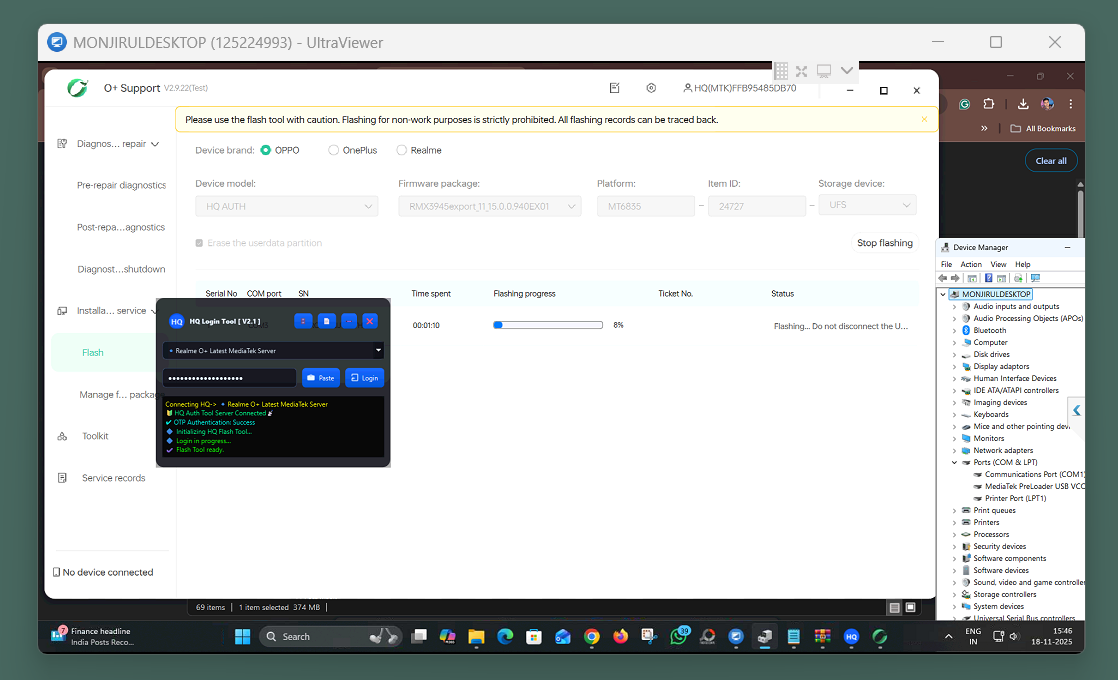Click the Toolkit icon in the sidebar
Screen dimensions: 1118x680
[x=62, y=436]
